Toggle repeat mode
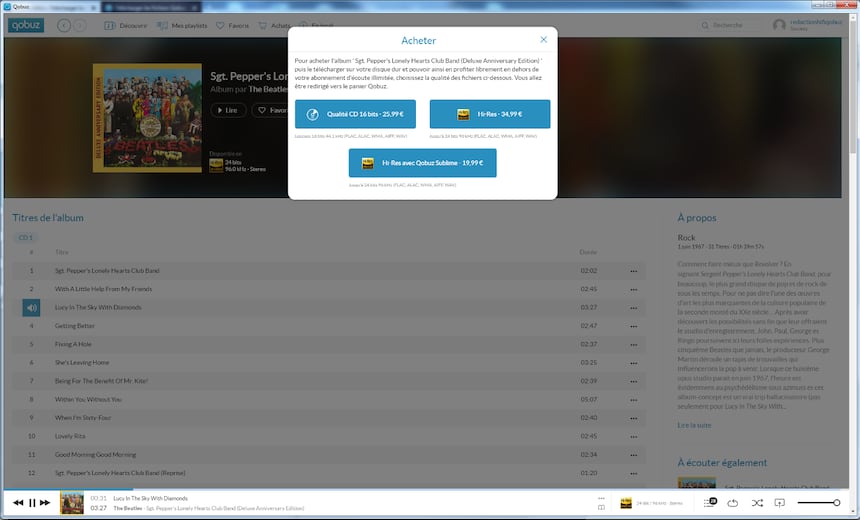The width and height of the screenshot is (860, 520). 733,503
